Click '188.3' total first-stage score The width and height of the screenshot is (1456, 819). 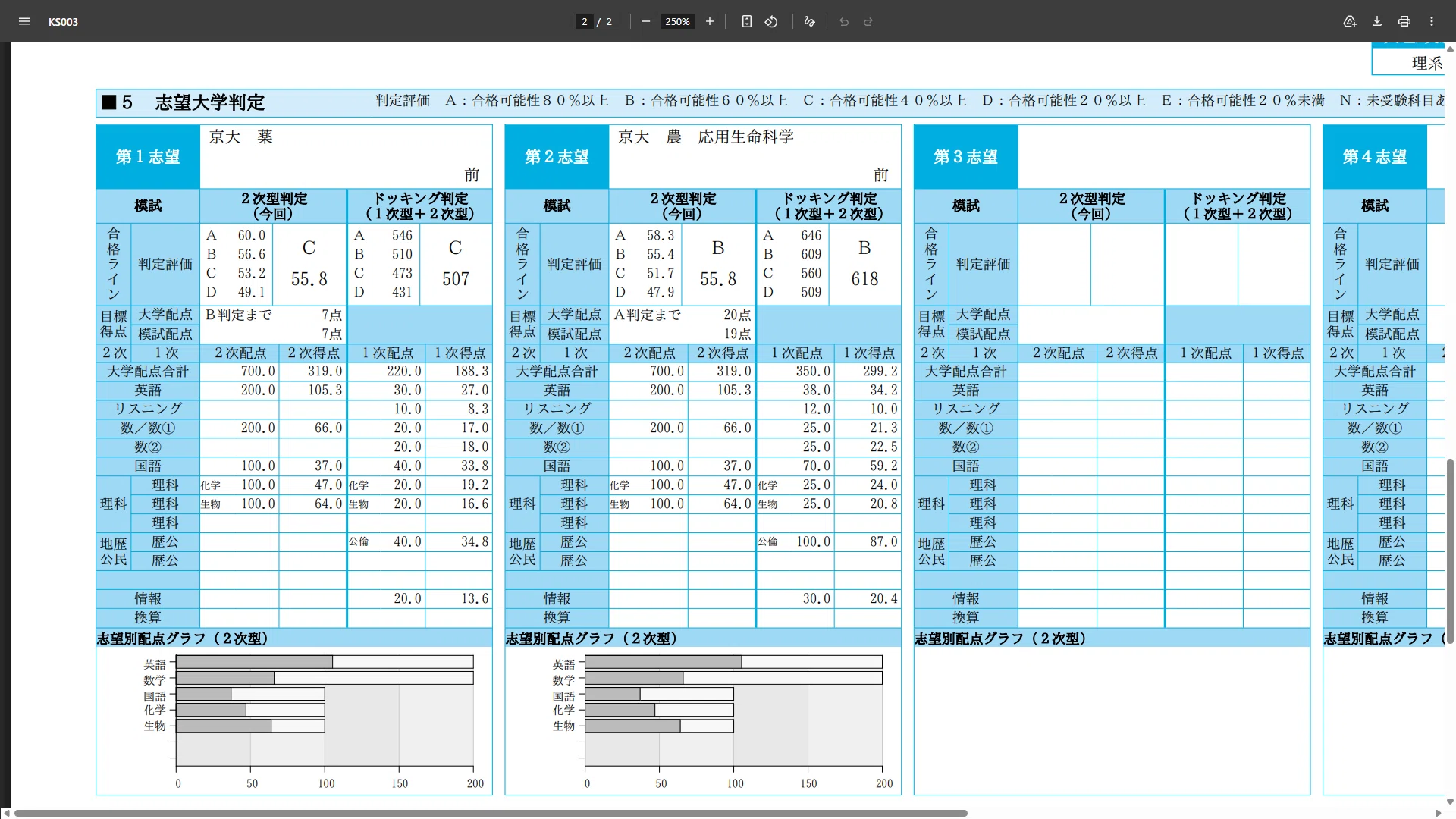click(x=471, y=372)
